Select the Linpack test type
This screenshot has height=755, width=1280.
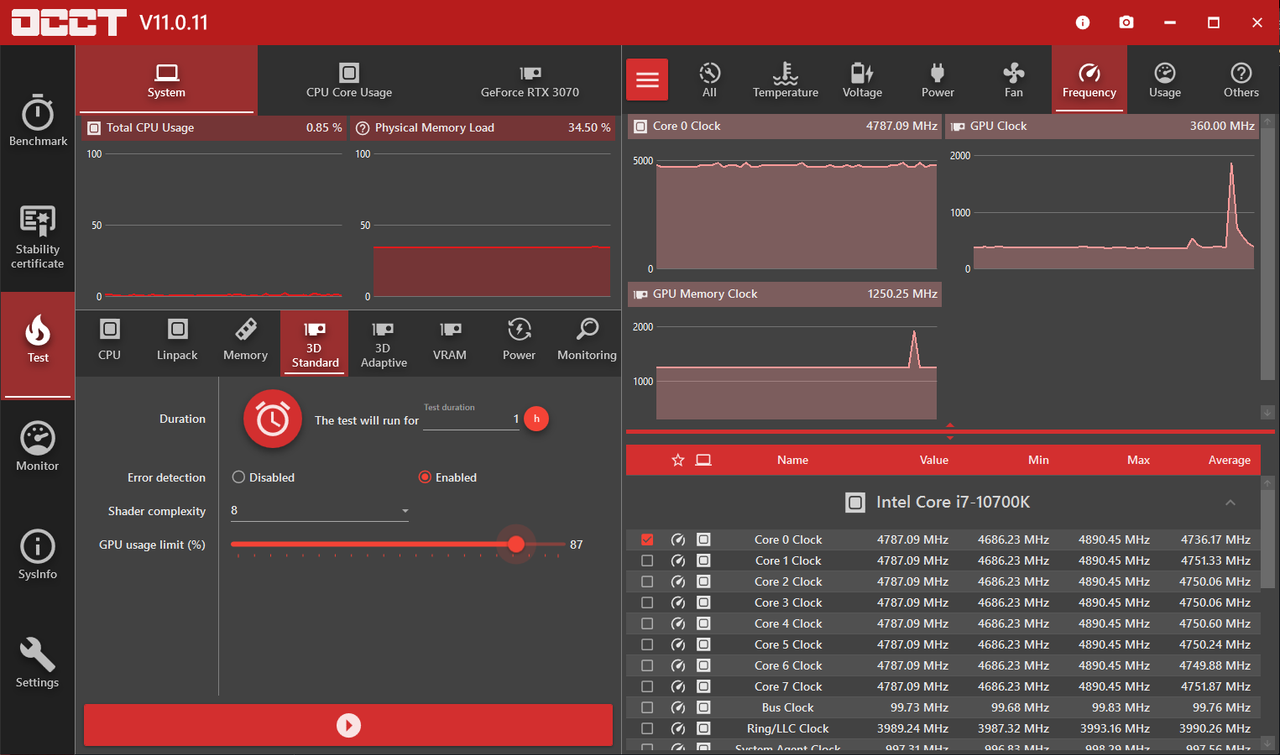178,340
